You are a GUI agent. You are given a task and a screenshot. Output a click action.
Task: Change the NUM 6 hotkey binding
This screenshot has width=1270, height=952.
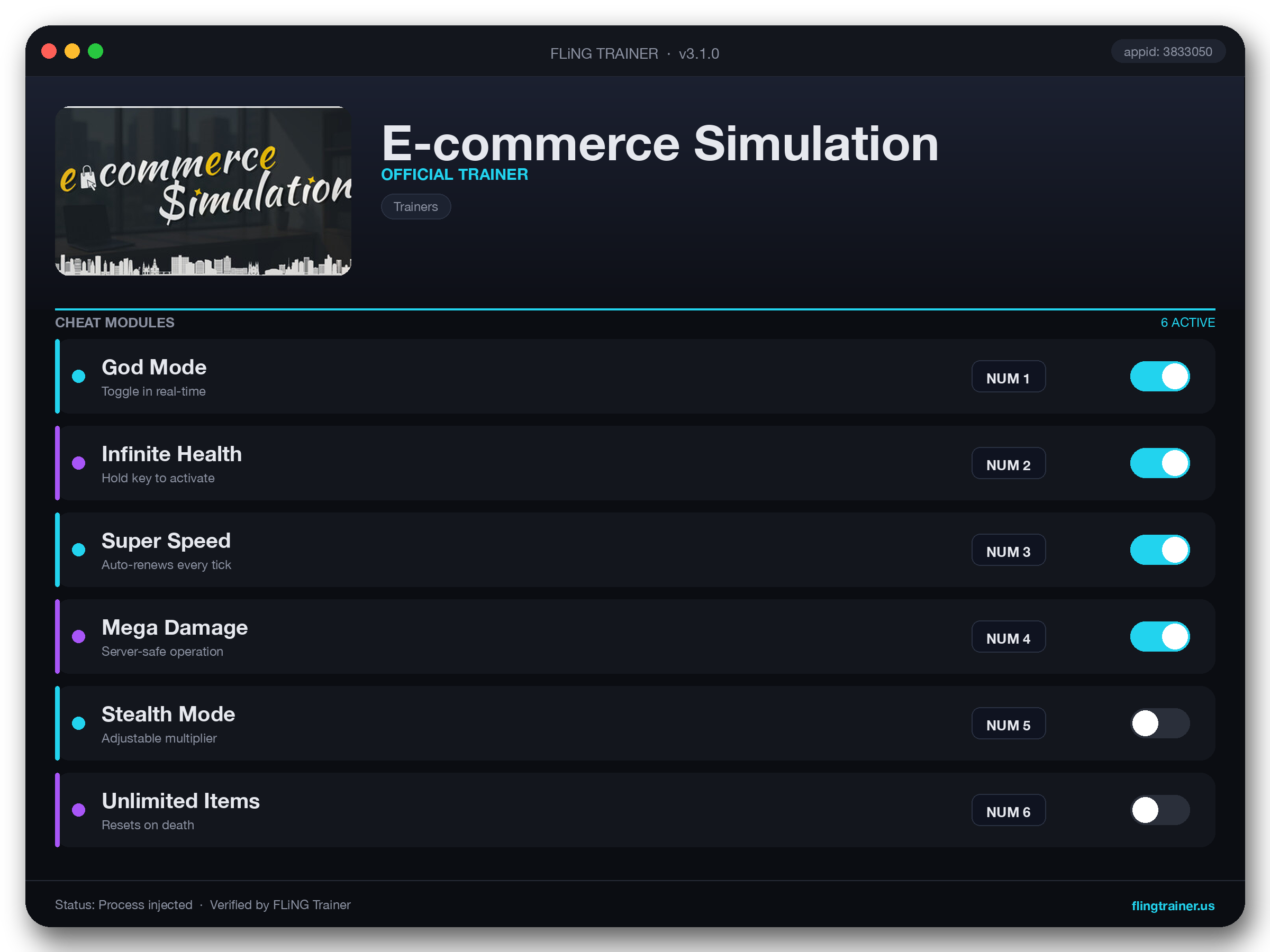1008,810
